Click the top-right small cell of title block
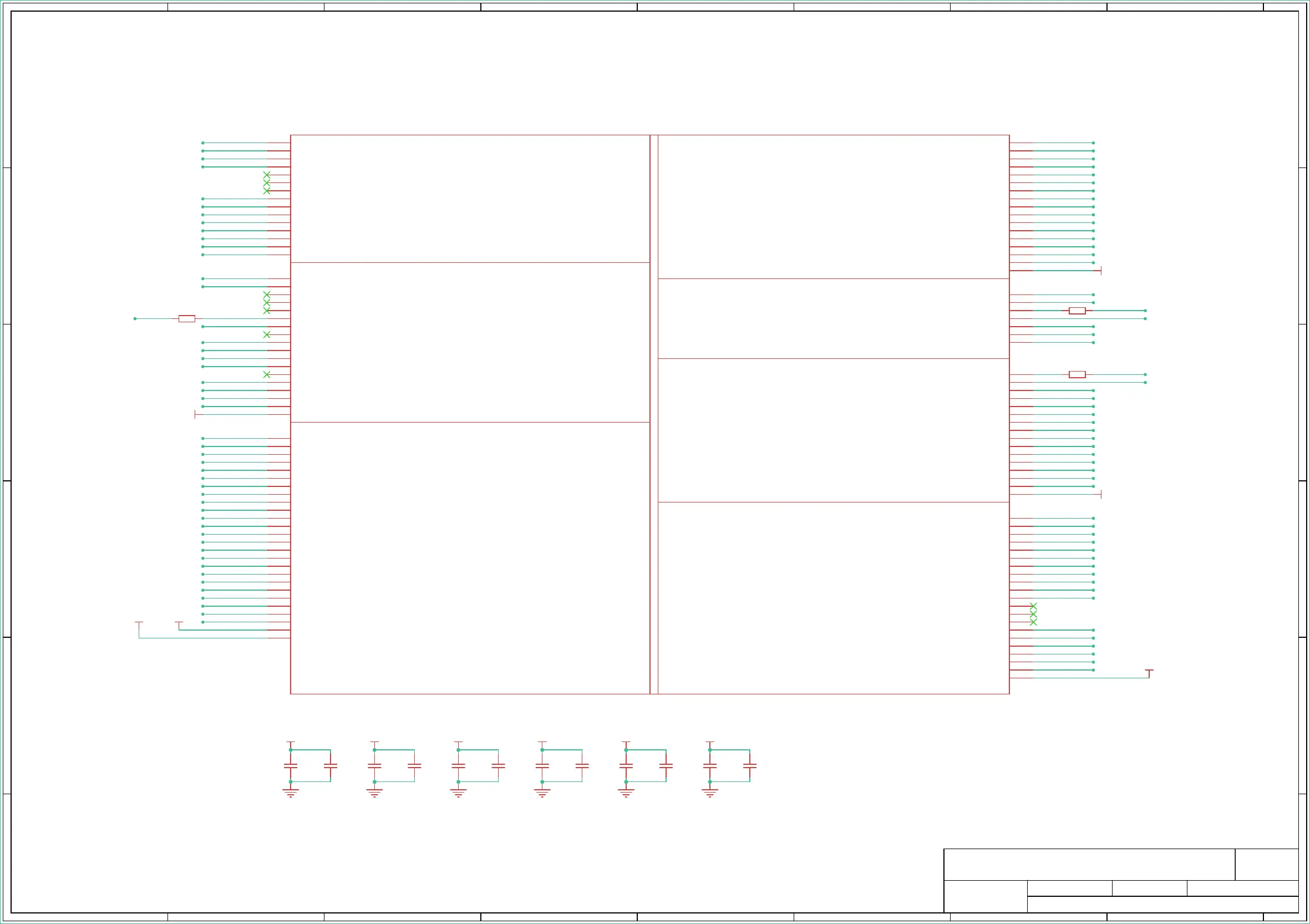The image size is (1310, 924). (1266, 864)
